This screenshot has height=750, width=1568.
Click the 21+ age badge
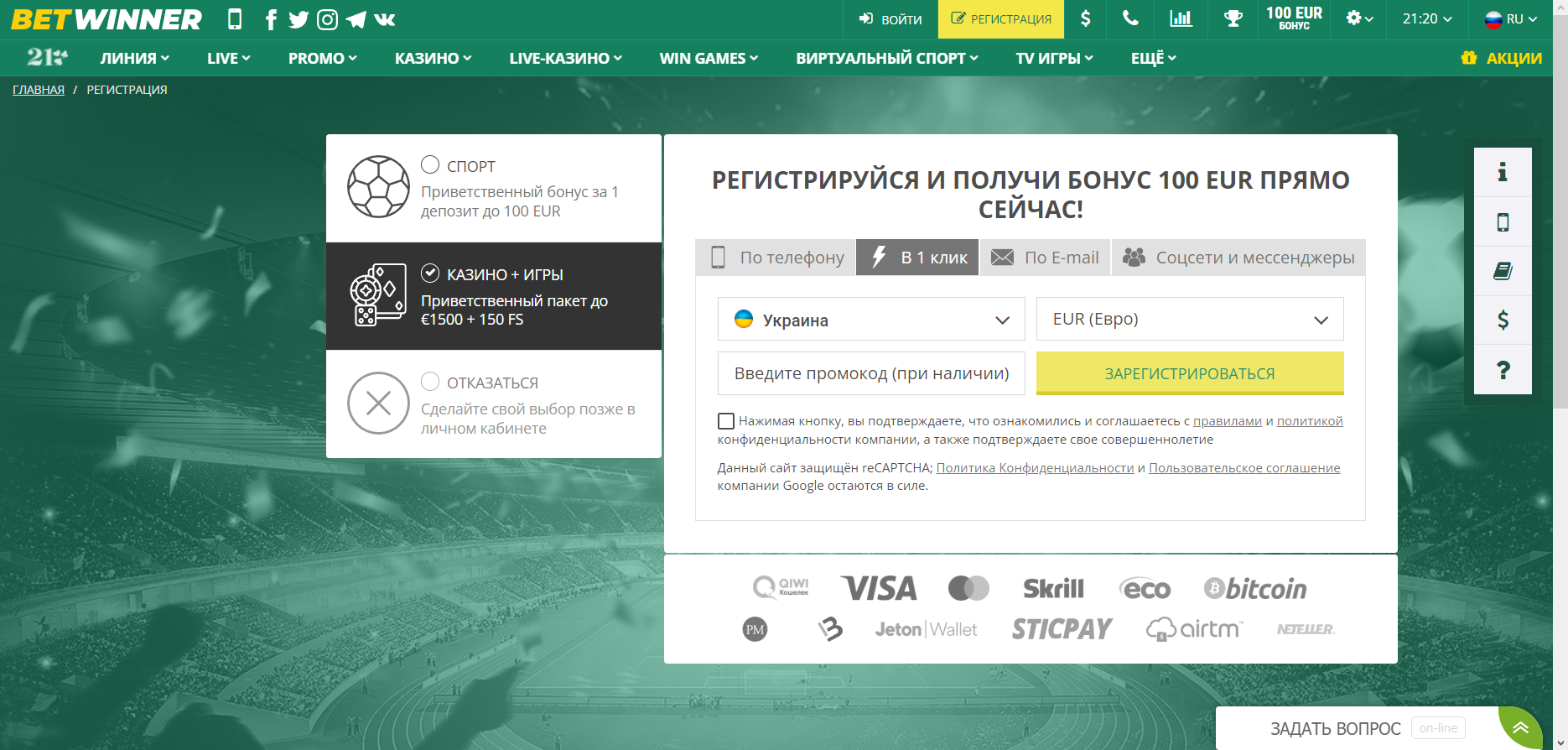coord(47,57)
